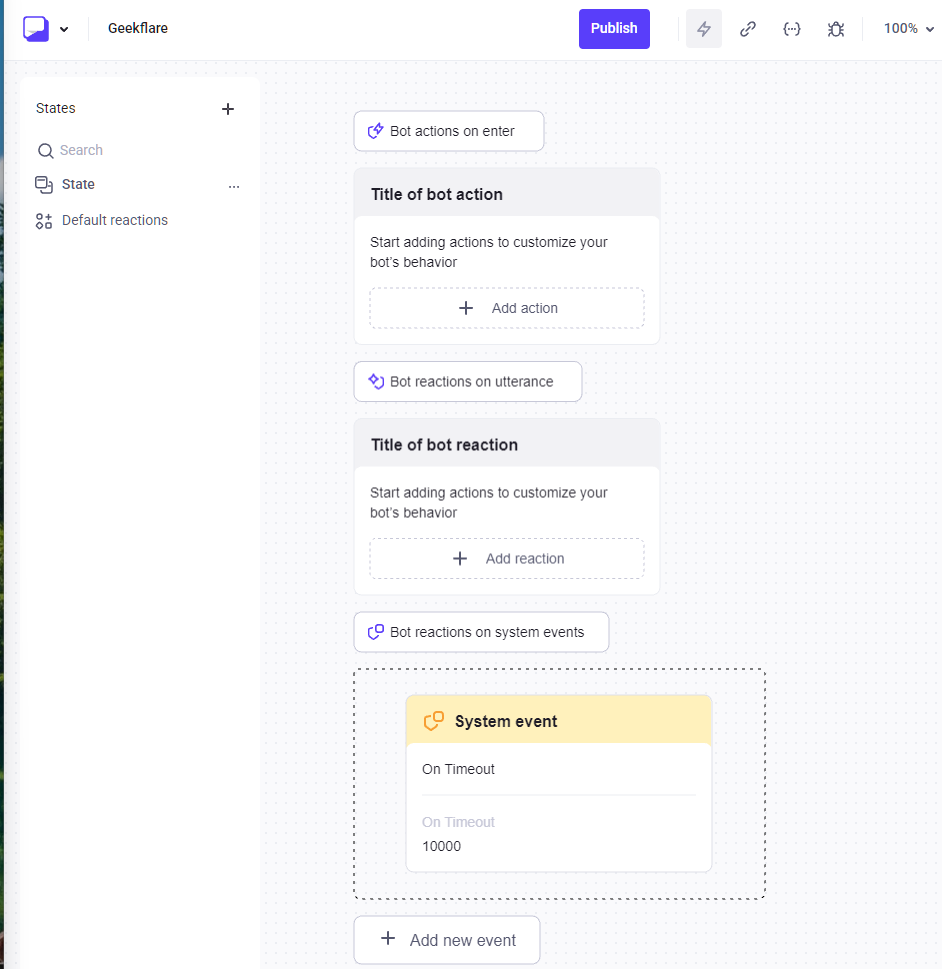942x969 pixels.
Task: Click the Add new event button
Action: tap(447, 940)
